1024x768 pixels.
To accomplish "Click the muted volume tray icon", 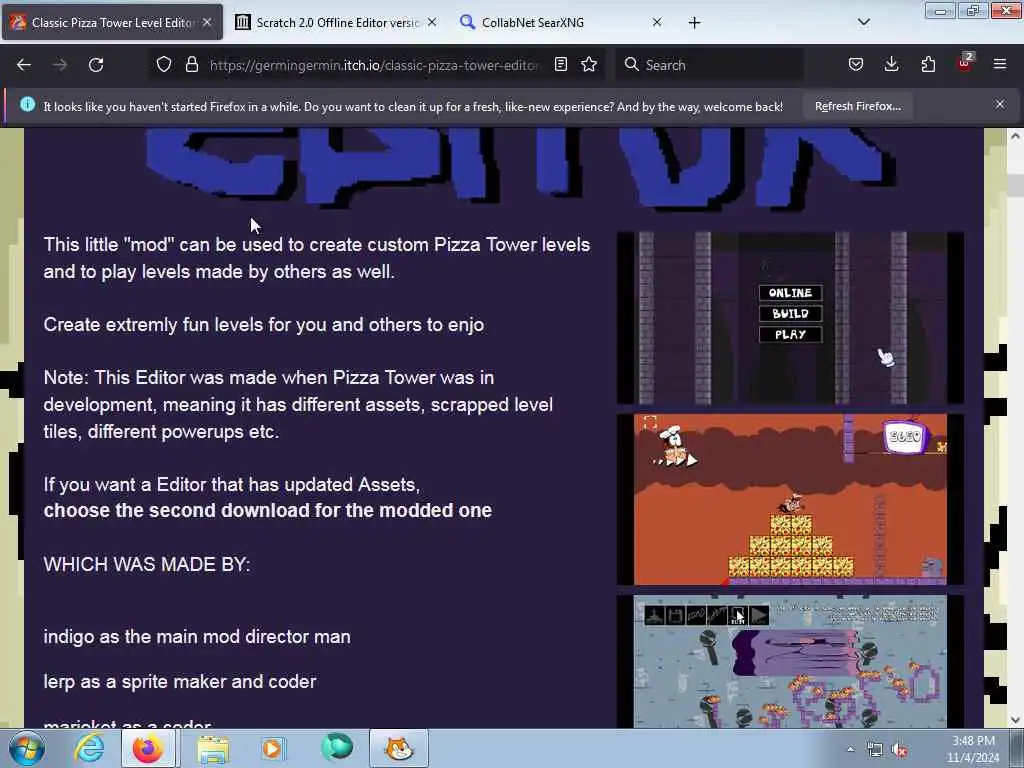I will [899, 750].
